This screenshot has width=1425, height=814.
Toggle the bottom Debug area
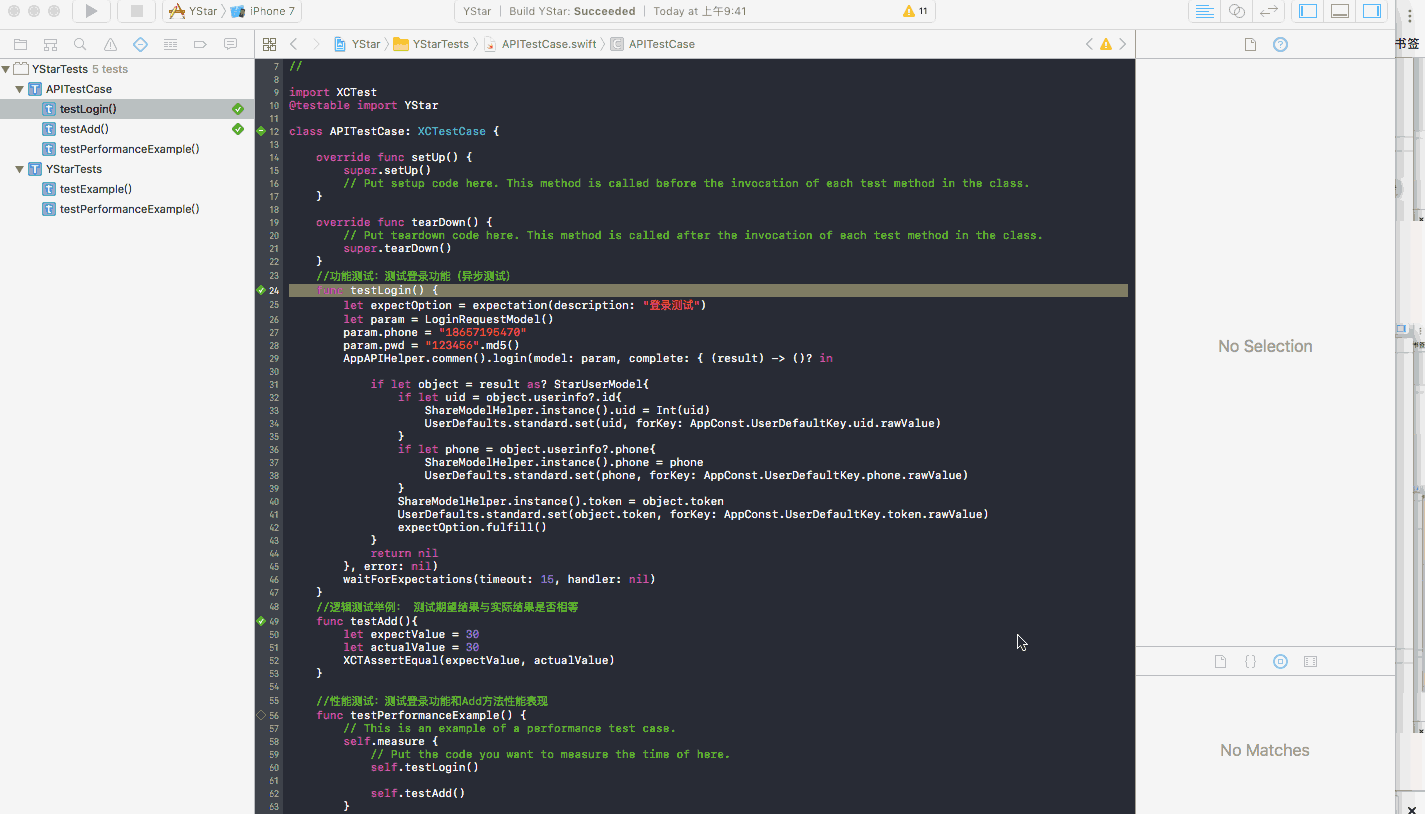click(x=1339, y=11)
